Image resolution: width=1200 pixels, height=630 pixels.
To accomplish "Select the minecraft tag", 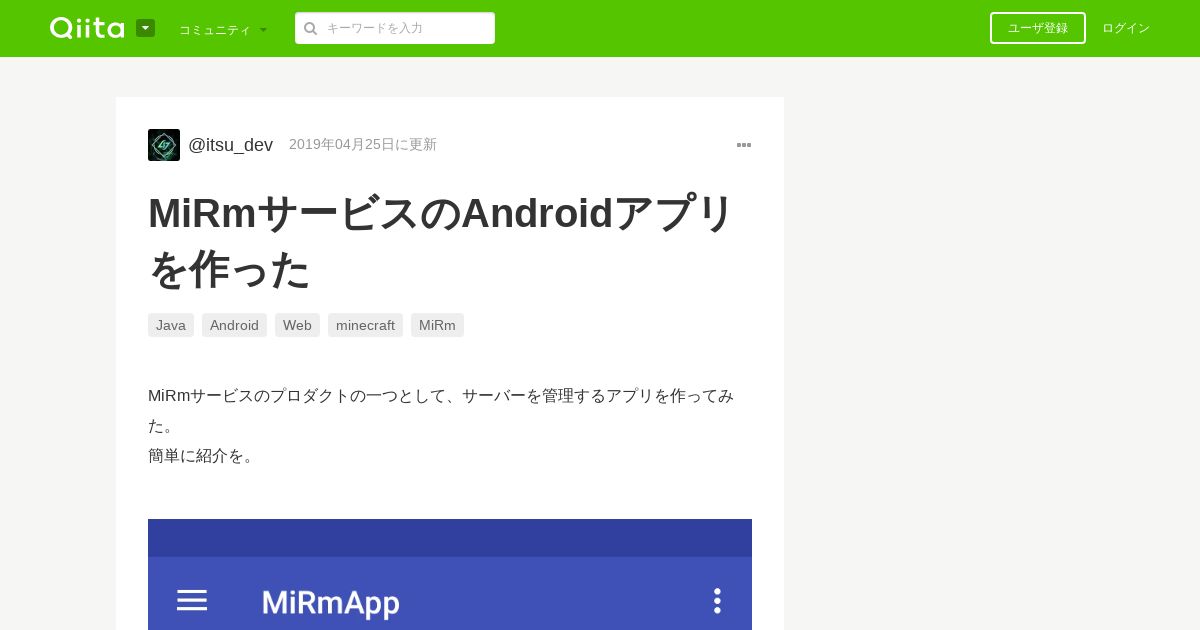I will point(365,325).
